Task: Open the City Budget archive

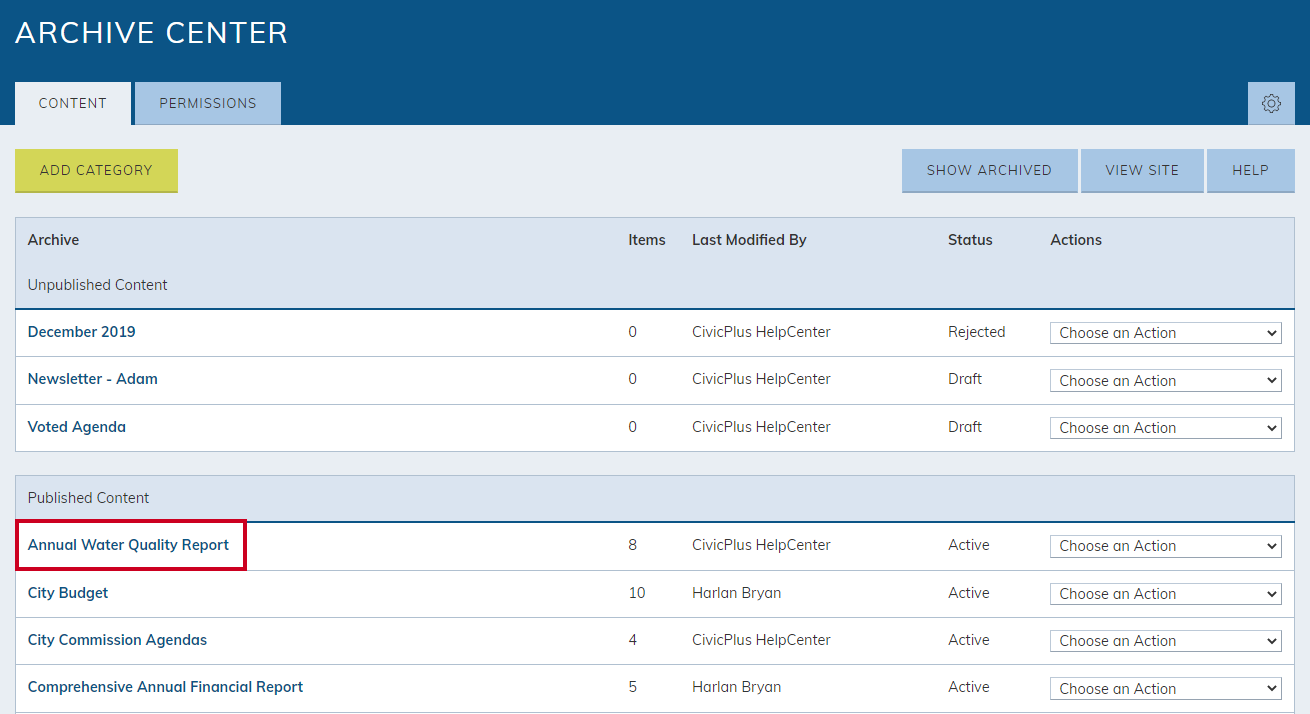Action: coord(68,593)
